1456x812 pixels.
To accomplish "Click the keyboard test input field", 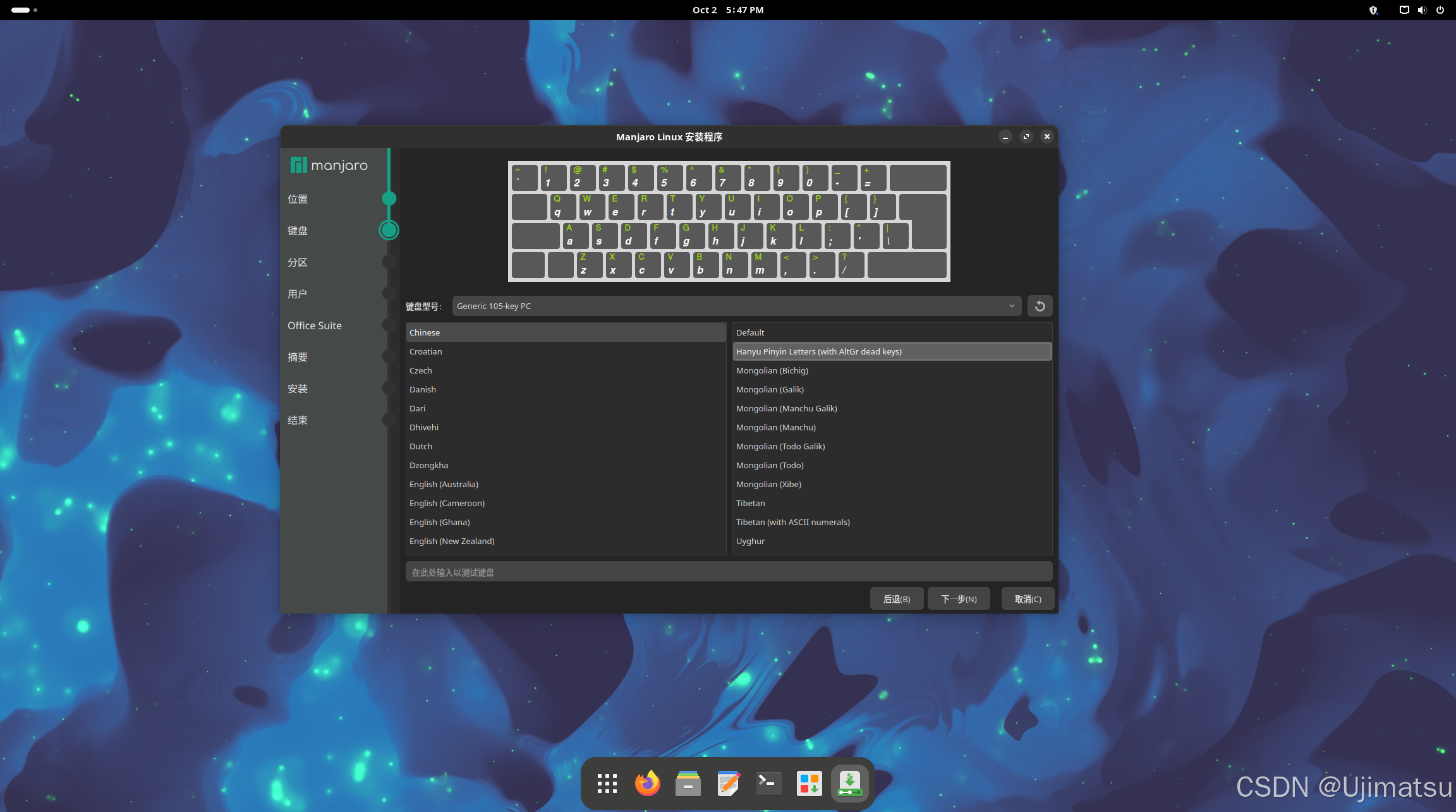I will click(729, 572).
